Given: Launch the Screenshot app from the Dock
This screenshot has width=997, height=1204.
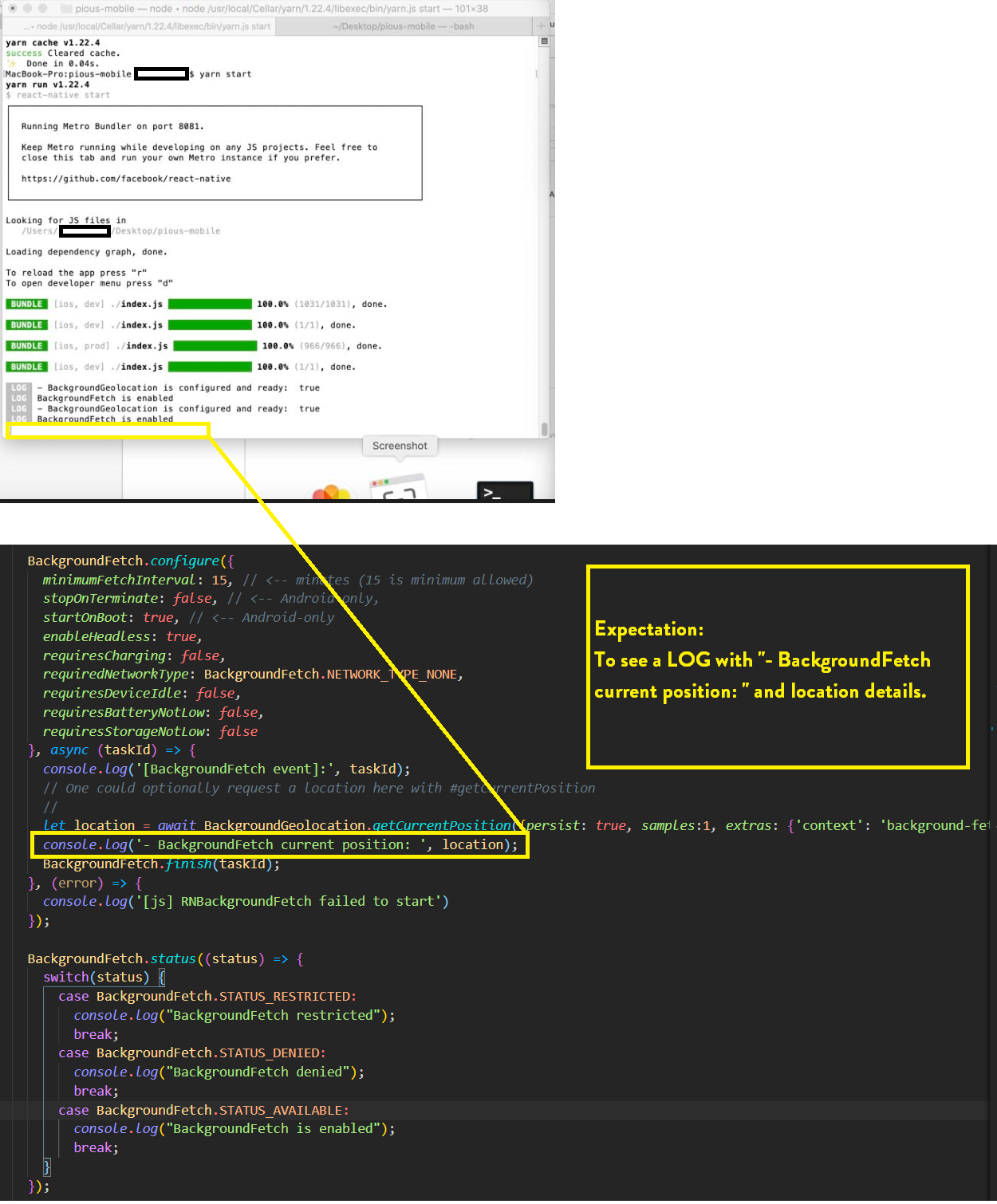Looking at the screenshot, I should click(399, 488).
